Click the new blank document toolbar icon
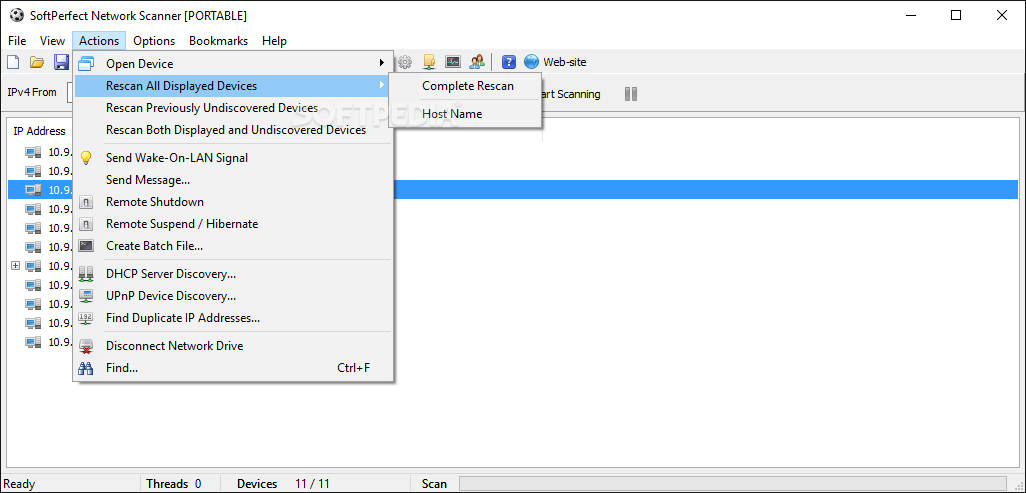 click(12, 62)
